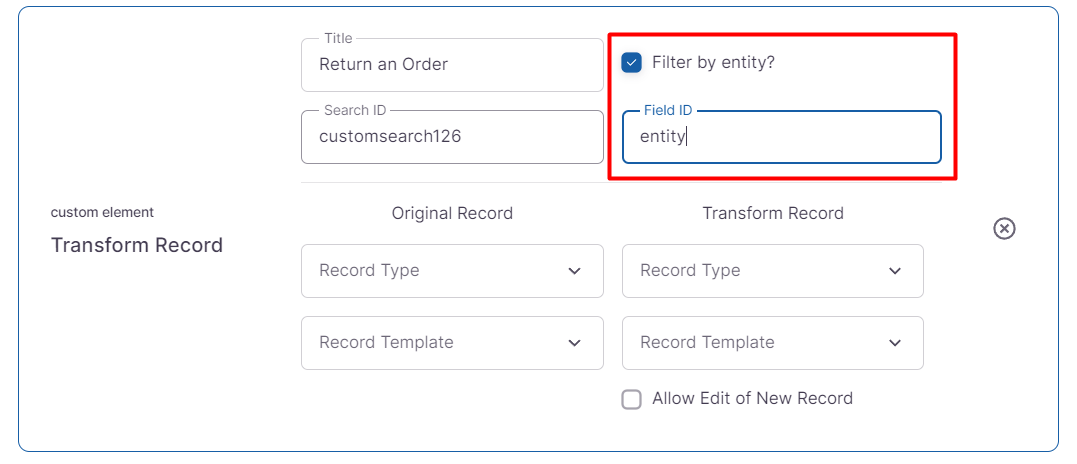Open Record Type dropdown under Original Record
The height and width of the screenshot is (464, 1077).
click(440, 271)
